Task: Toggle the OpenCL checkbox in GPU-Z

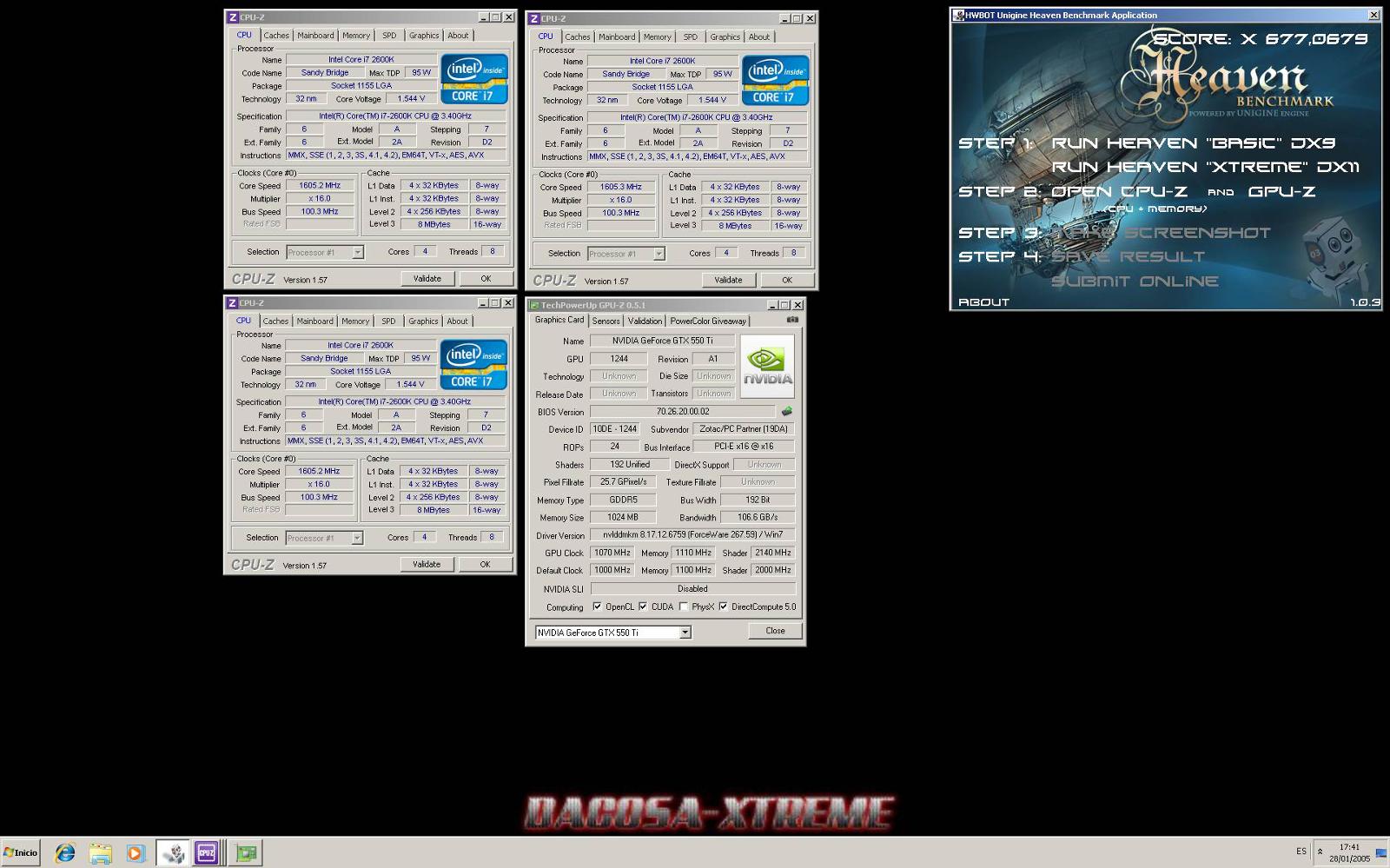Action: pos(597,606)
